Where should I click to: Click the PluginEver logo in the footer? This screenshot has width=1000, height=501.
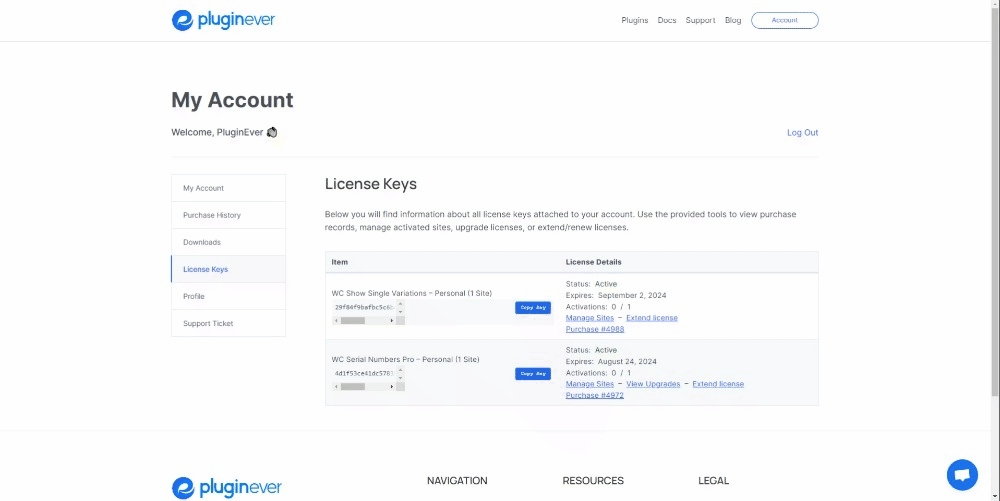click(x=226, y=488)
